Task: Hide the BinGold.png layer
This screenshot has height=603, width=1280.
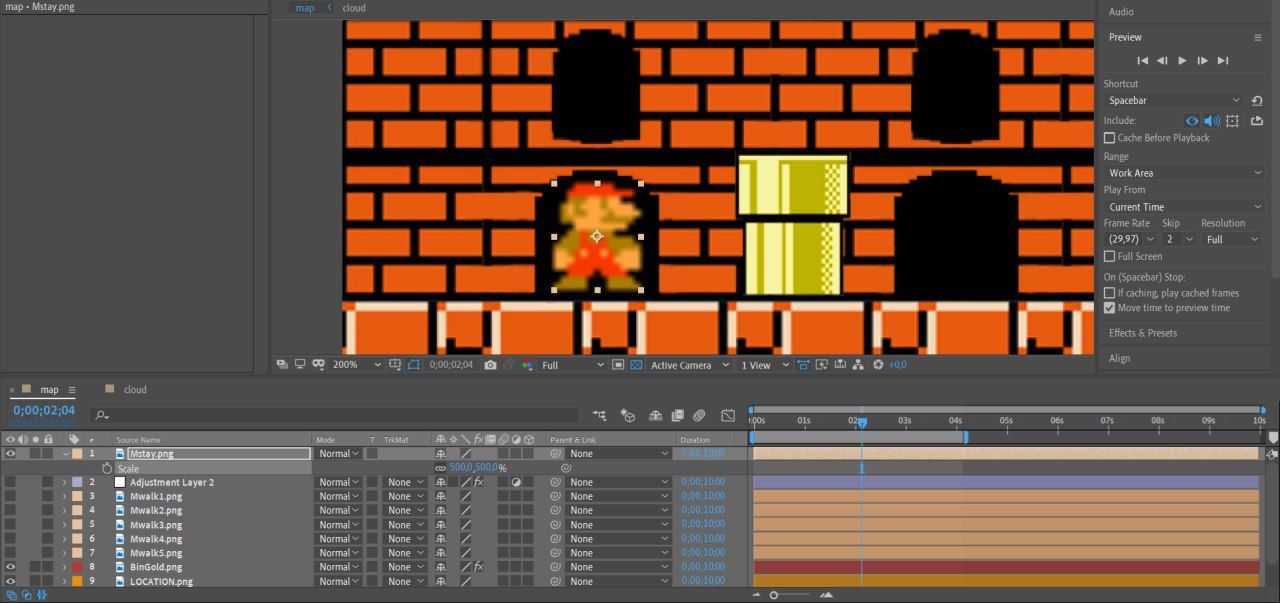Action: tap(11, 567)
